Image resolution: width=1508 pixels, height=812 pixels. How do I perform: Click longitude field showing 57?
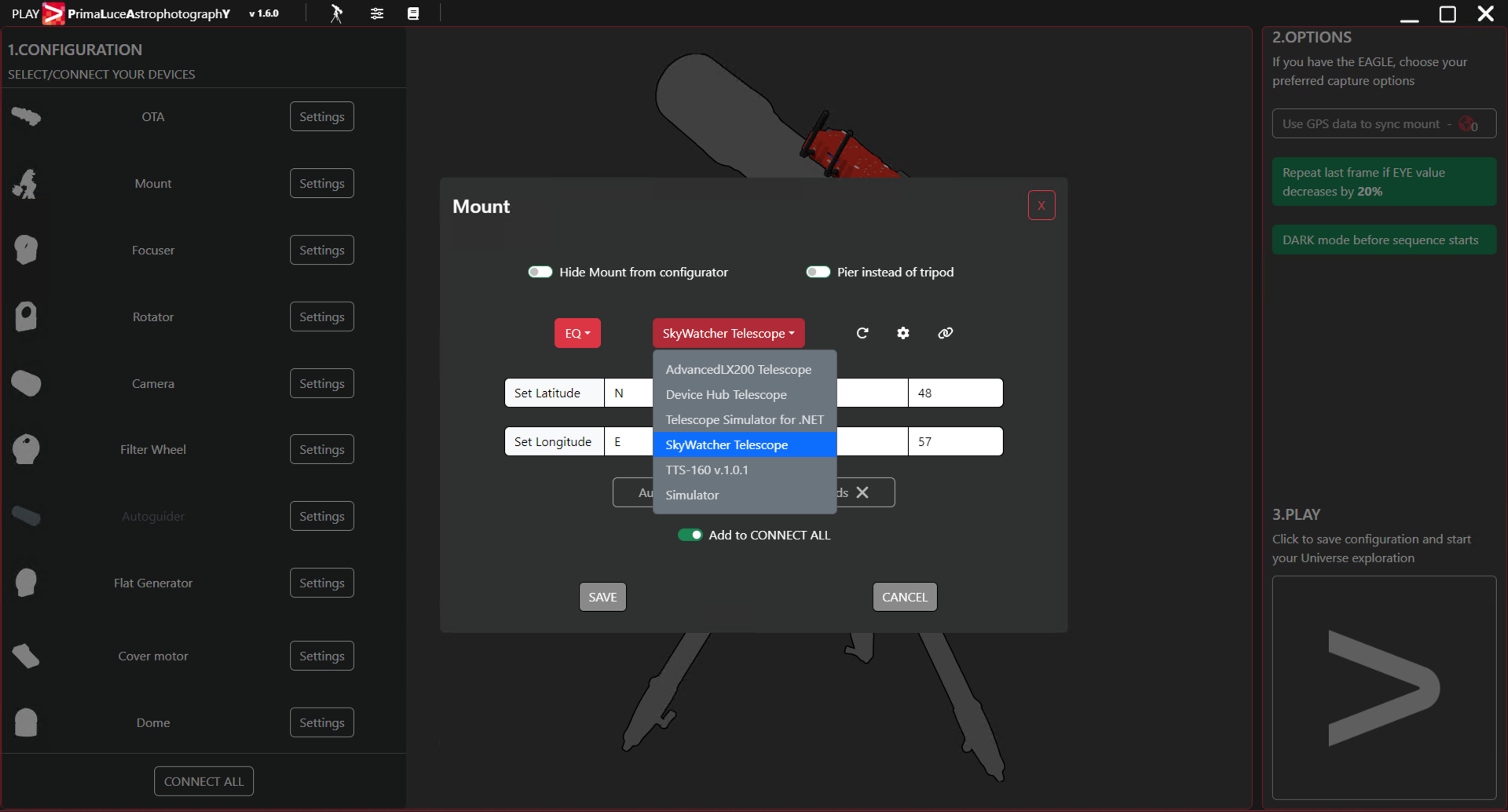point(955,441)
